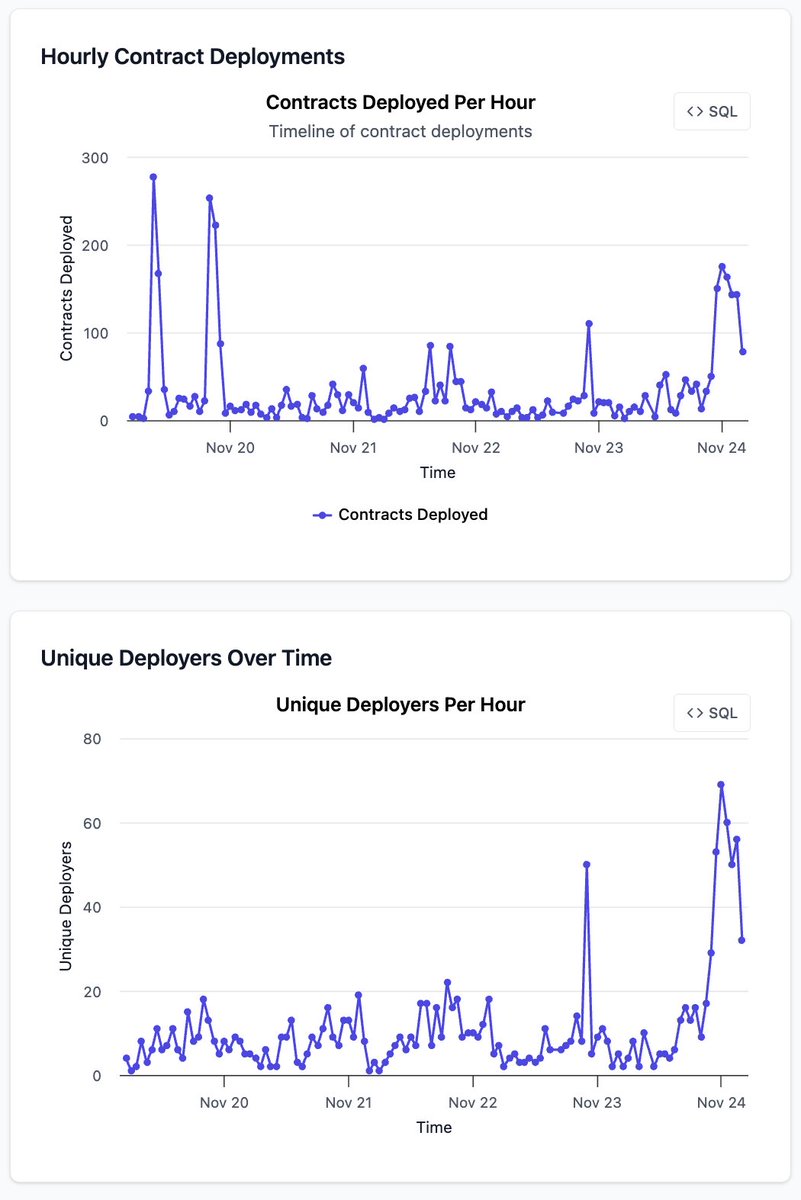The image size is (801, 1200).
Task: Click the 'Unique Deployers Over Time' heading
Action: (x=186, y=658)
